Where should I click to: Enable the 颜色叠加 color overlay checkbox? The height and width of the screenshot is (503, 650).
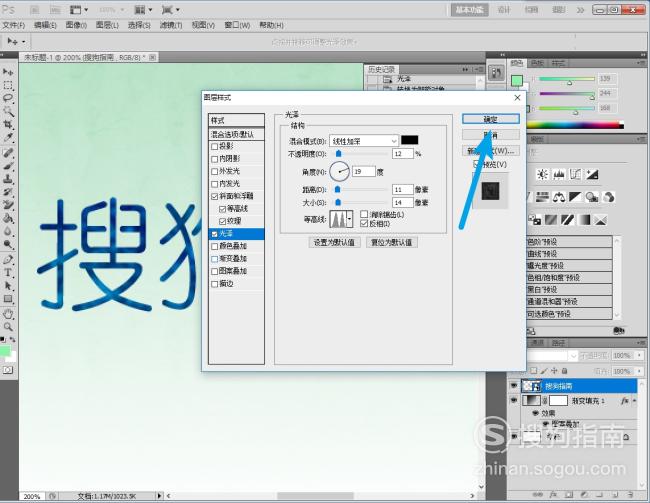[215, 246]
